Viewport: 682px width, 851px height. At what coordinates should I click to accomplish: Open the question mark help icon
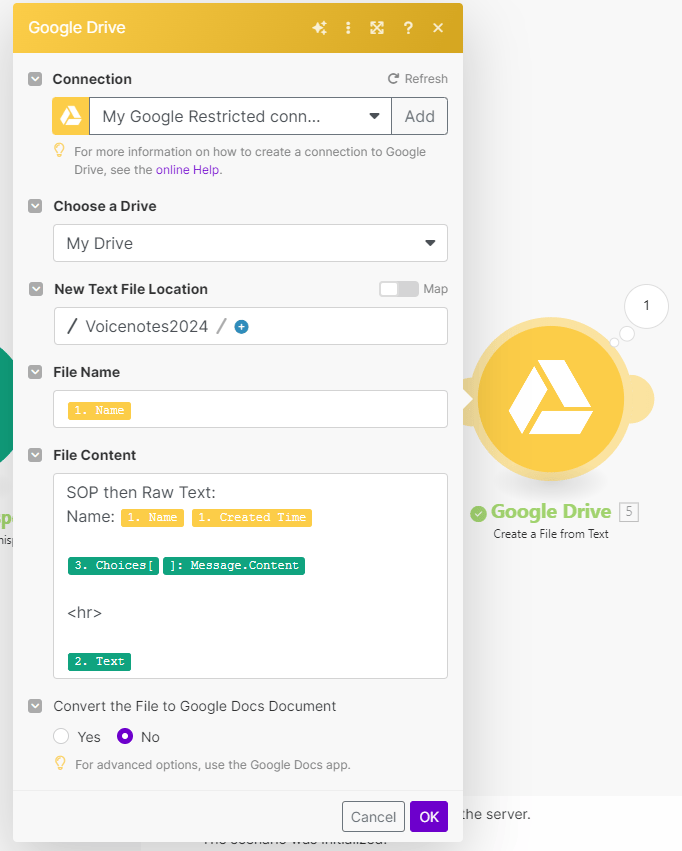pyautogui.click(x=408, y=28)
